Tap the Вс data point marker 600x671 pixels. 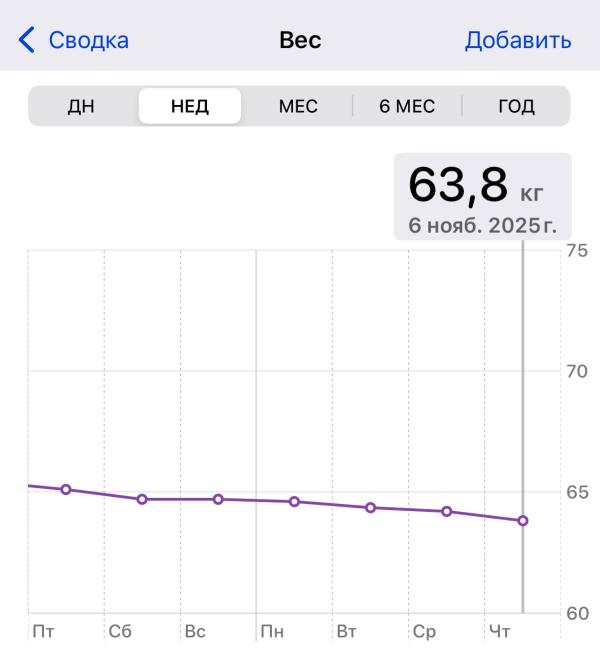[218, 499]
